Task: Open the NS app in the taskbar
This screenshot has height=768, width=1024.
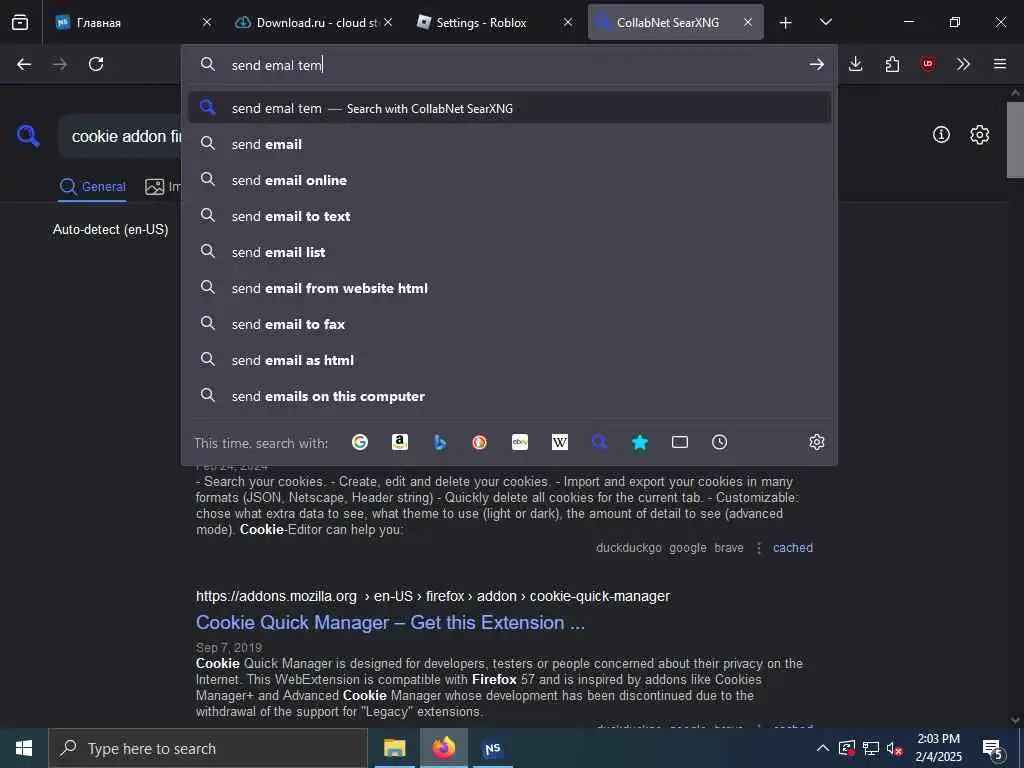Action: tap(493, 748)
